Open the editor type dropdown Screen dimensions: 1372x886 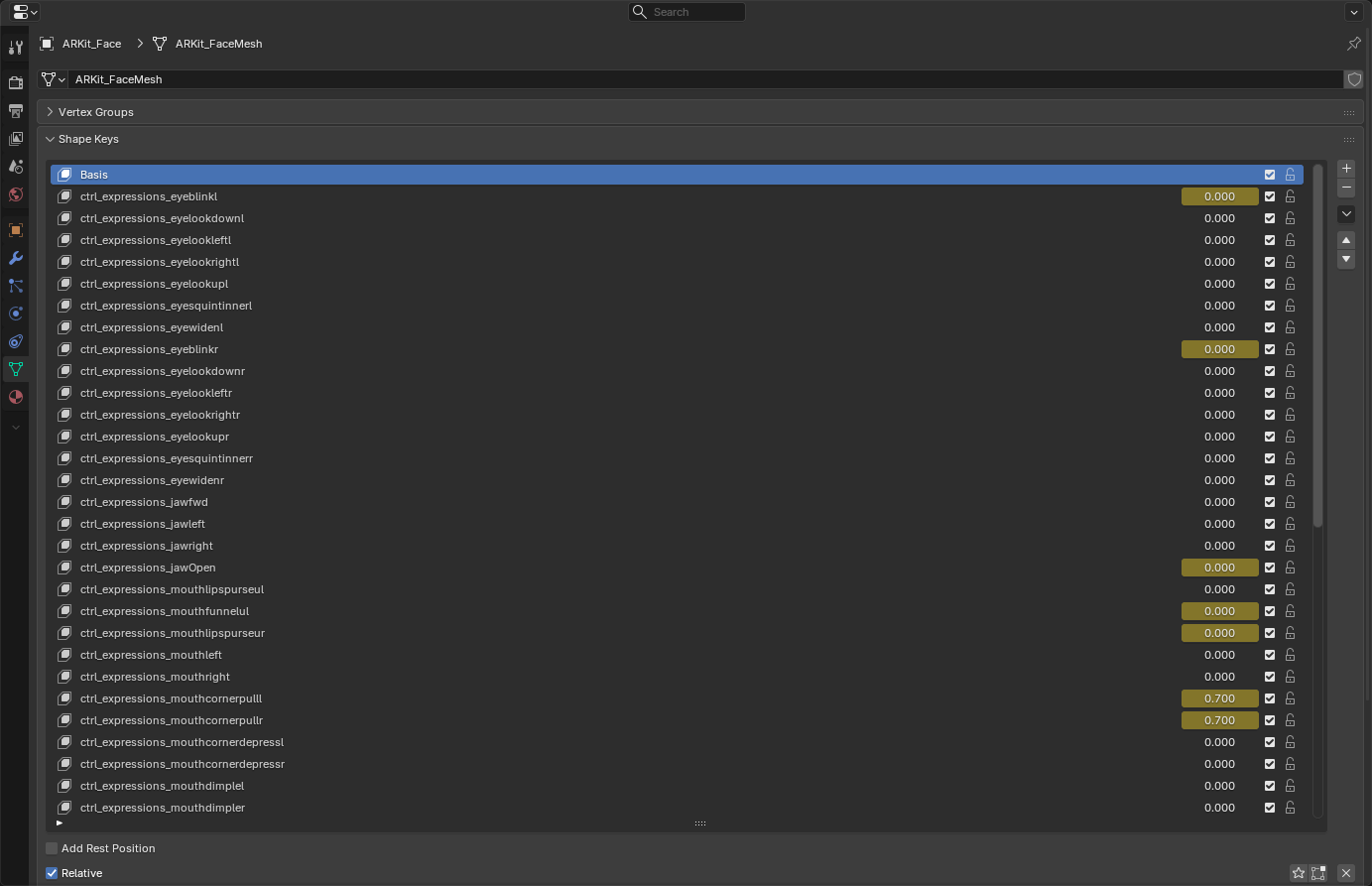click(25, 12)
